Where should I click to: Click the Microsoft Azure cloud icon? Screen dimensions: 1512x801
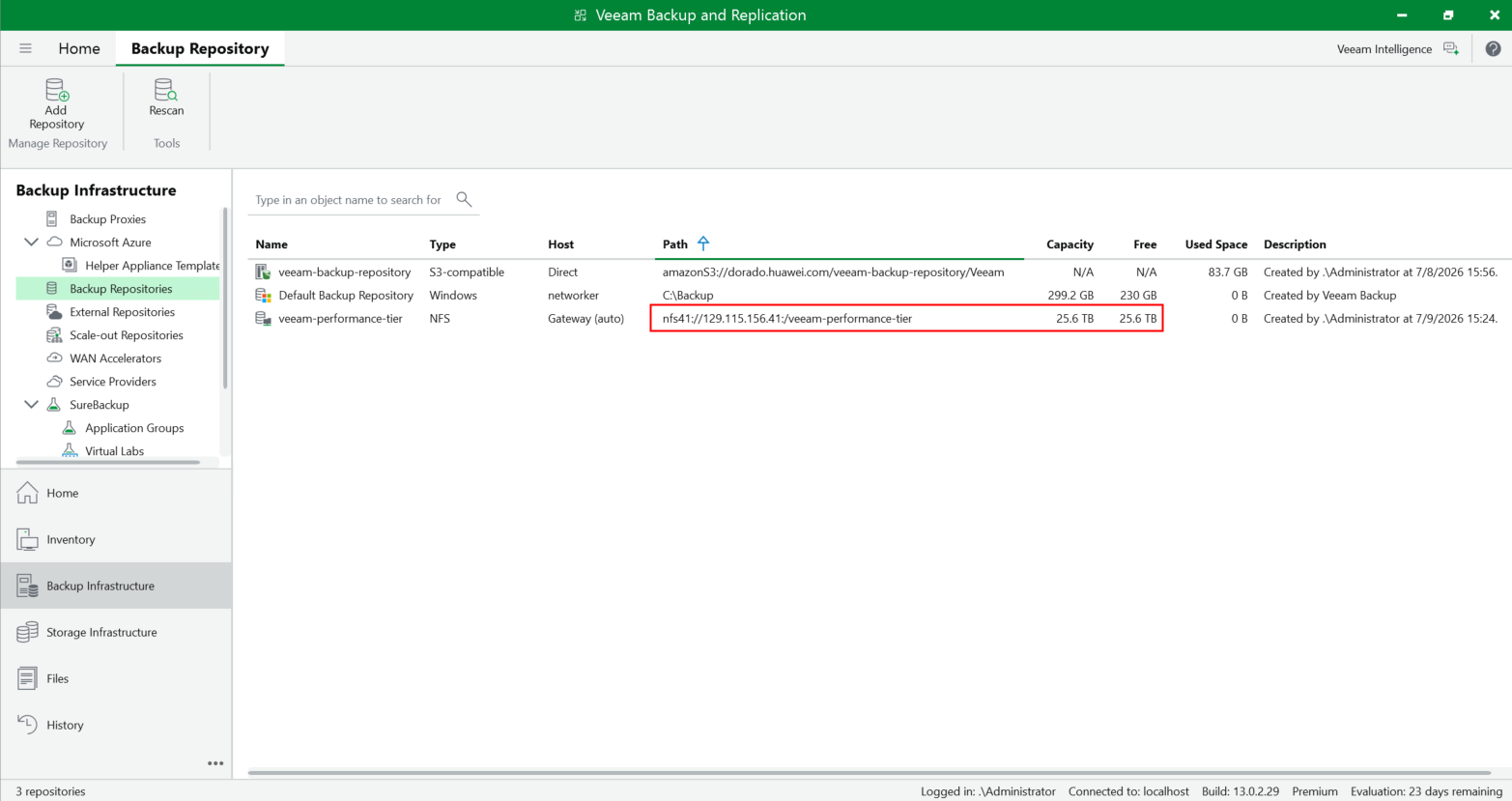coord(55,243)
